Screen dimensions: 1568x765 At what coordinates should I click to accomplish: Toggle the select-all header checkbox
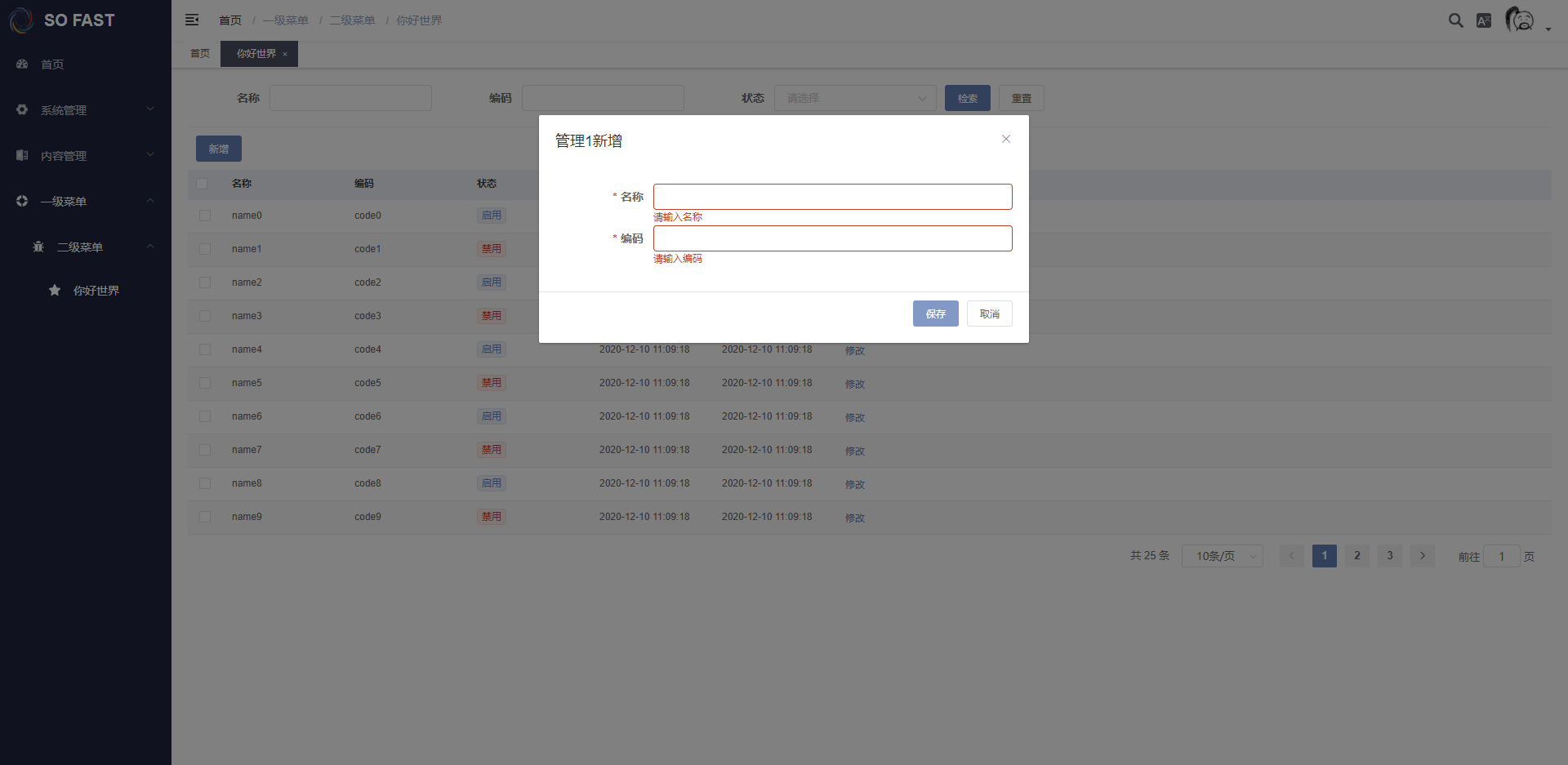[x=202, y=184]
